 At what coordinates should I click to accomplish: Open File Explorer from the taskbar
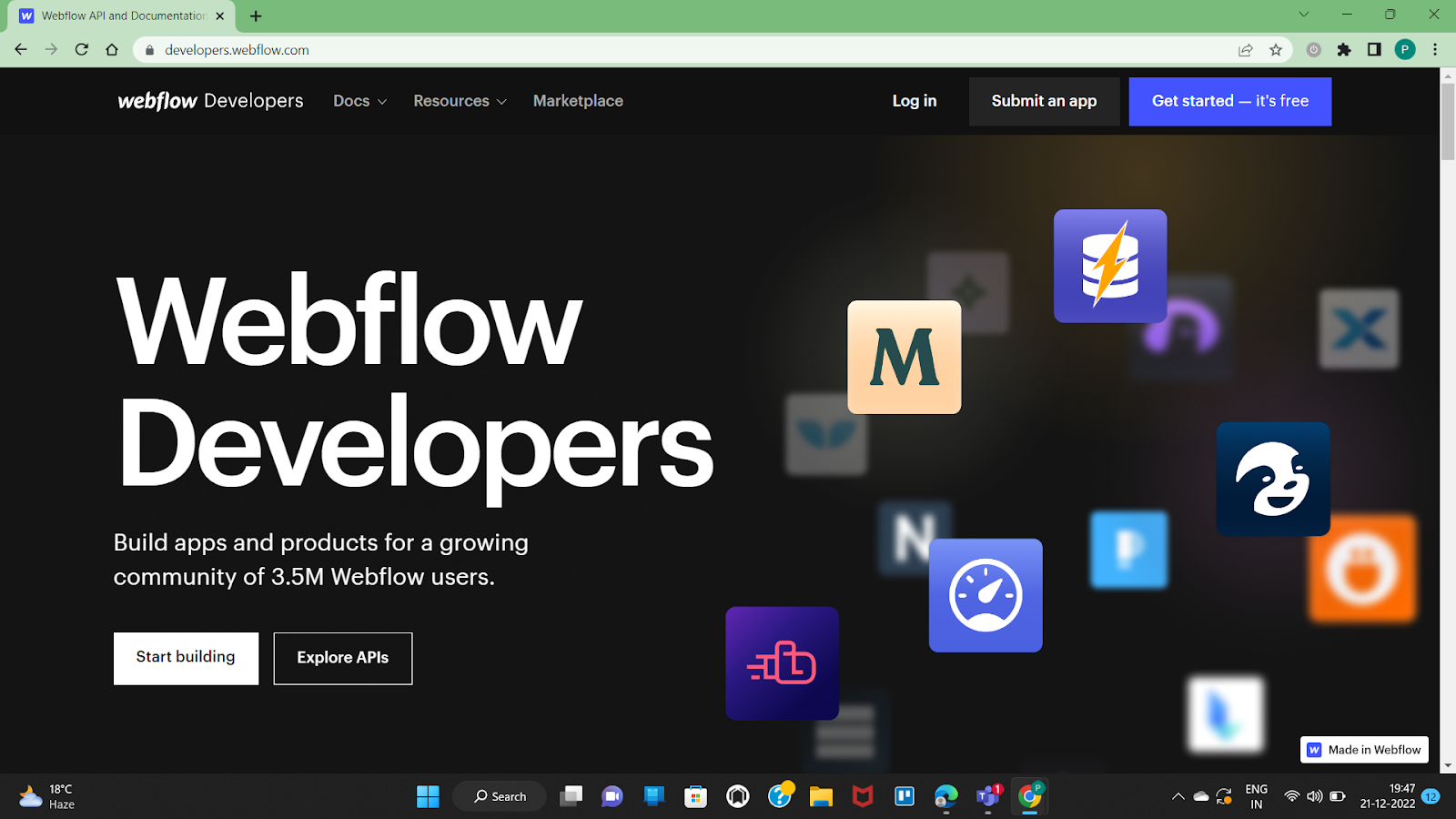coord(821,796)
